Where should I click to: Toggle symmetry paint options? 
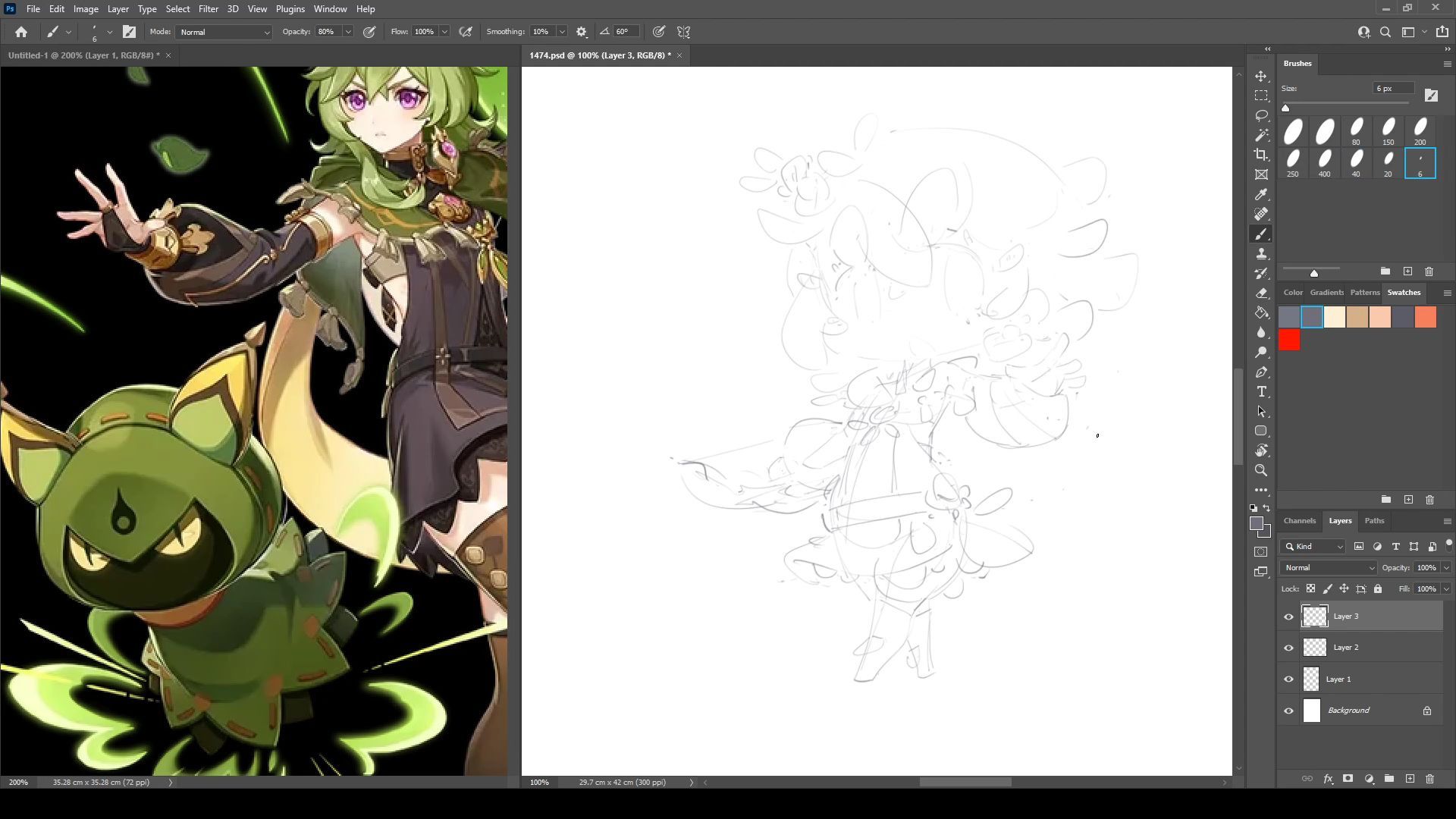684,32
